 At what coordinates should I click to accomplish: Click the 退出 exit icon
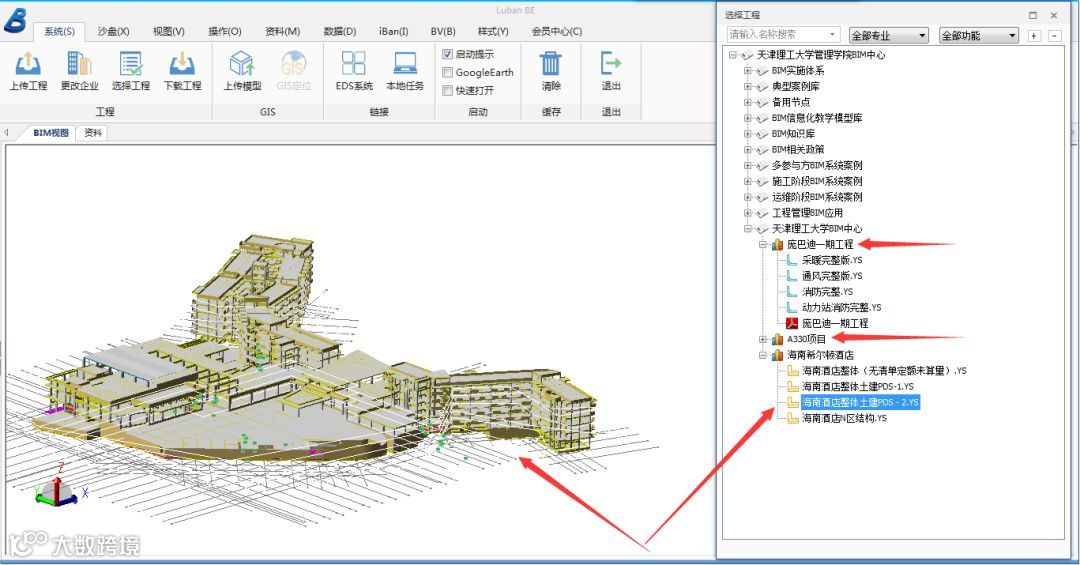coord(611,63)
